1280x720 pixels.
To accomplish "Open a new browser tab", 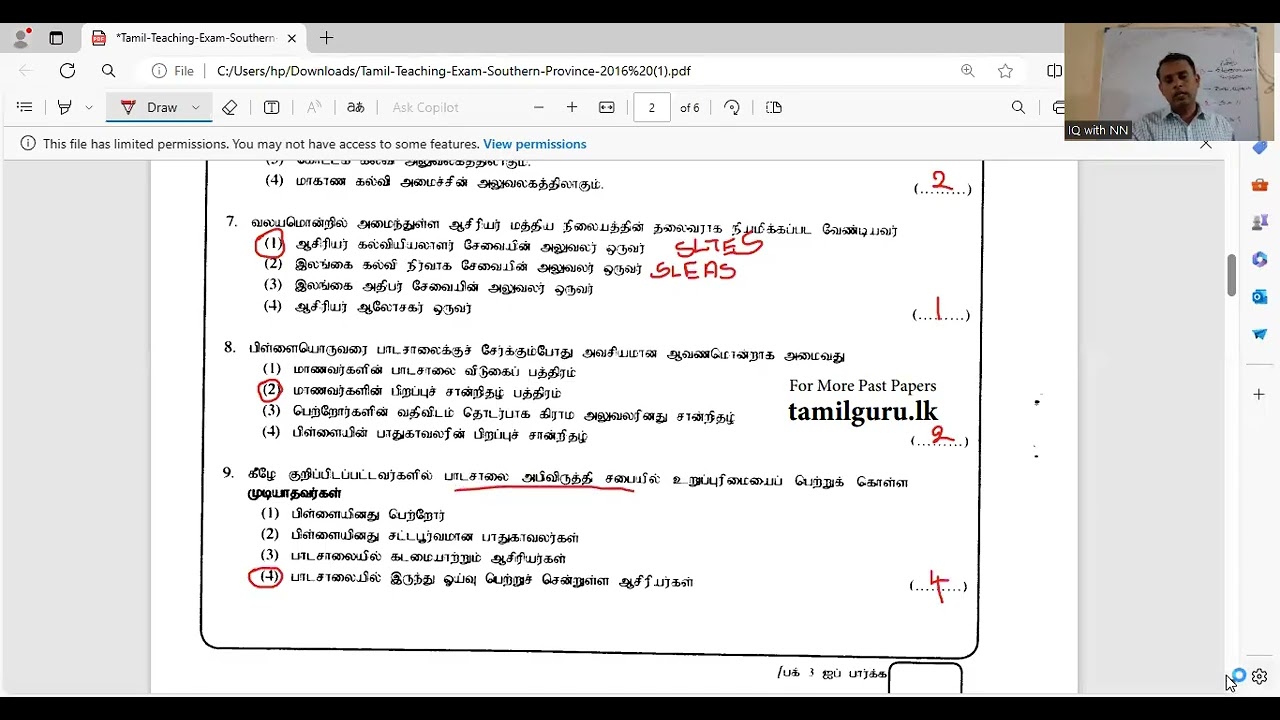I will (326, 38).
